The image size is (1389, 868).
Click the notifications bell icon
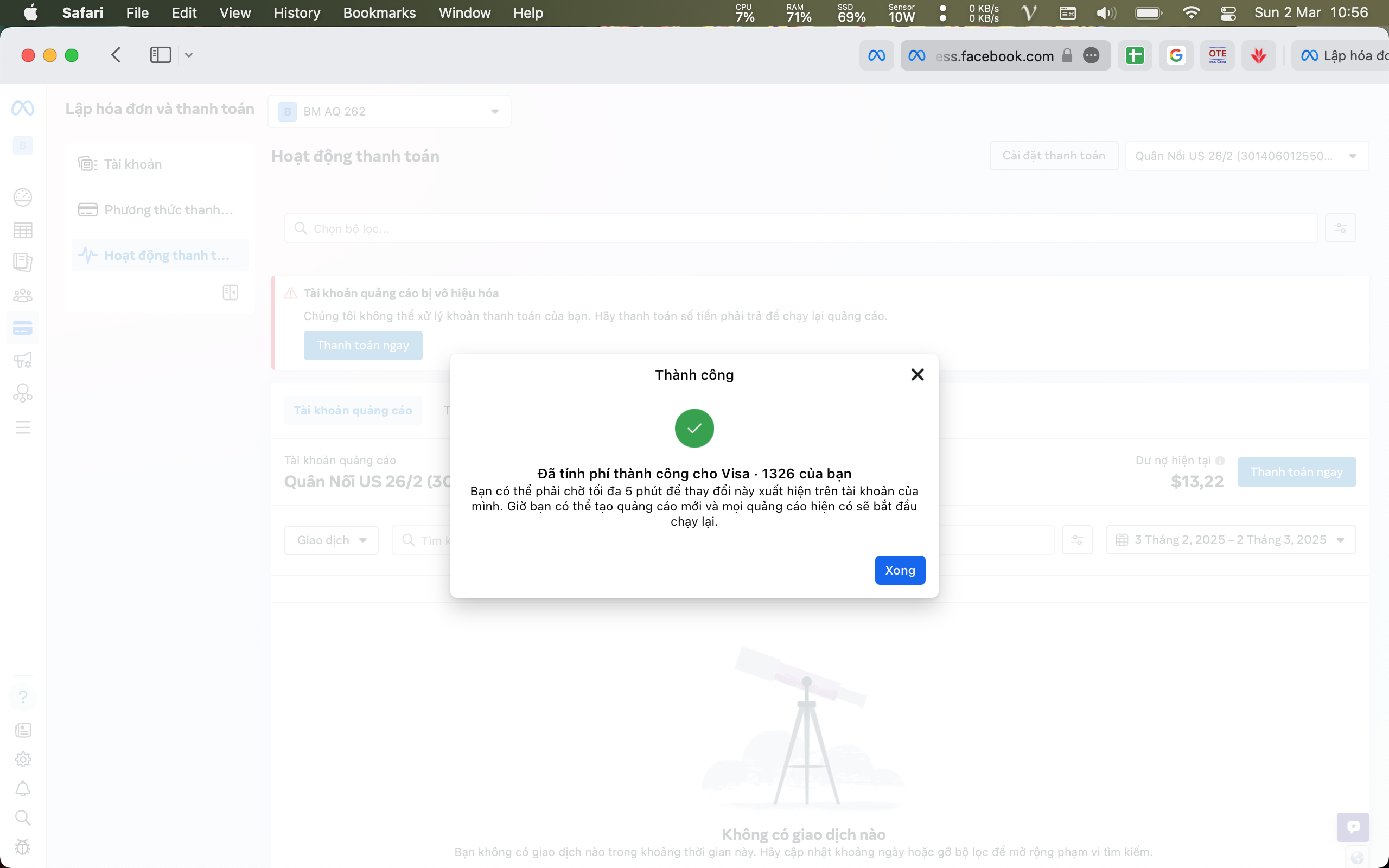[x=23, y=788]
